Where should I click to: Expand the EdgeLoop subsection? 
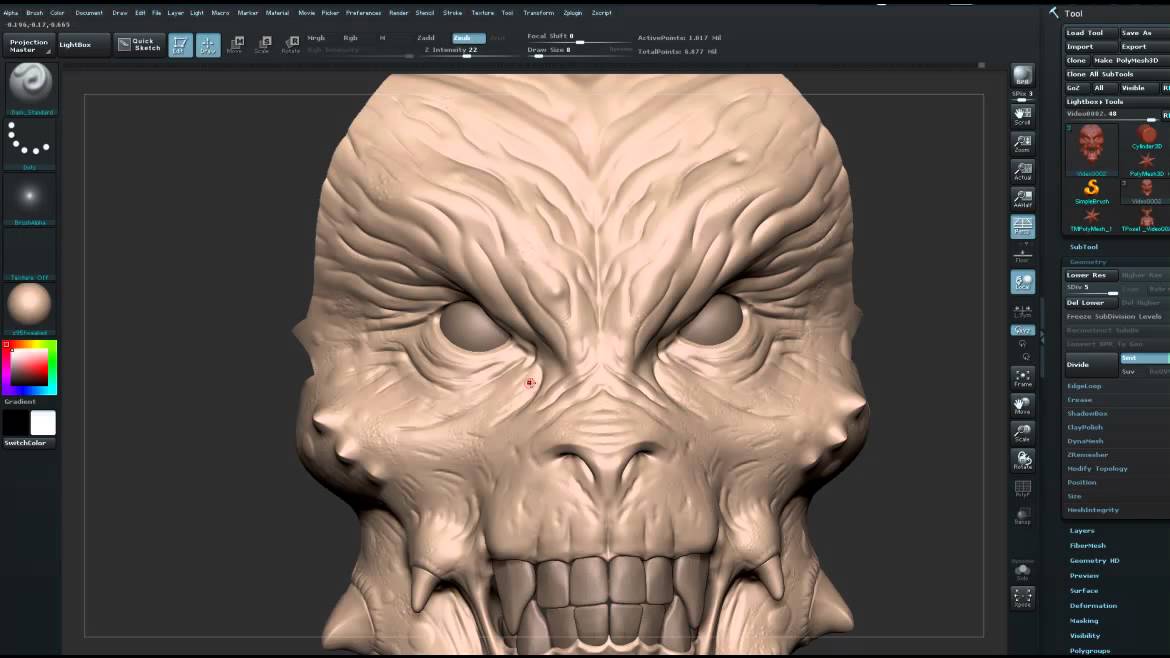point(1084,386)
